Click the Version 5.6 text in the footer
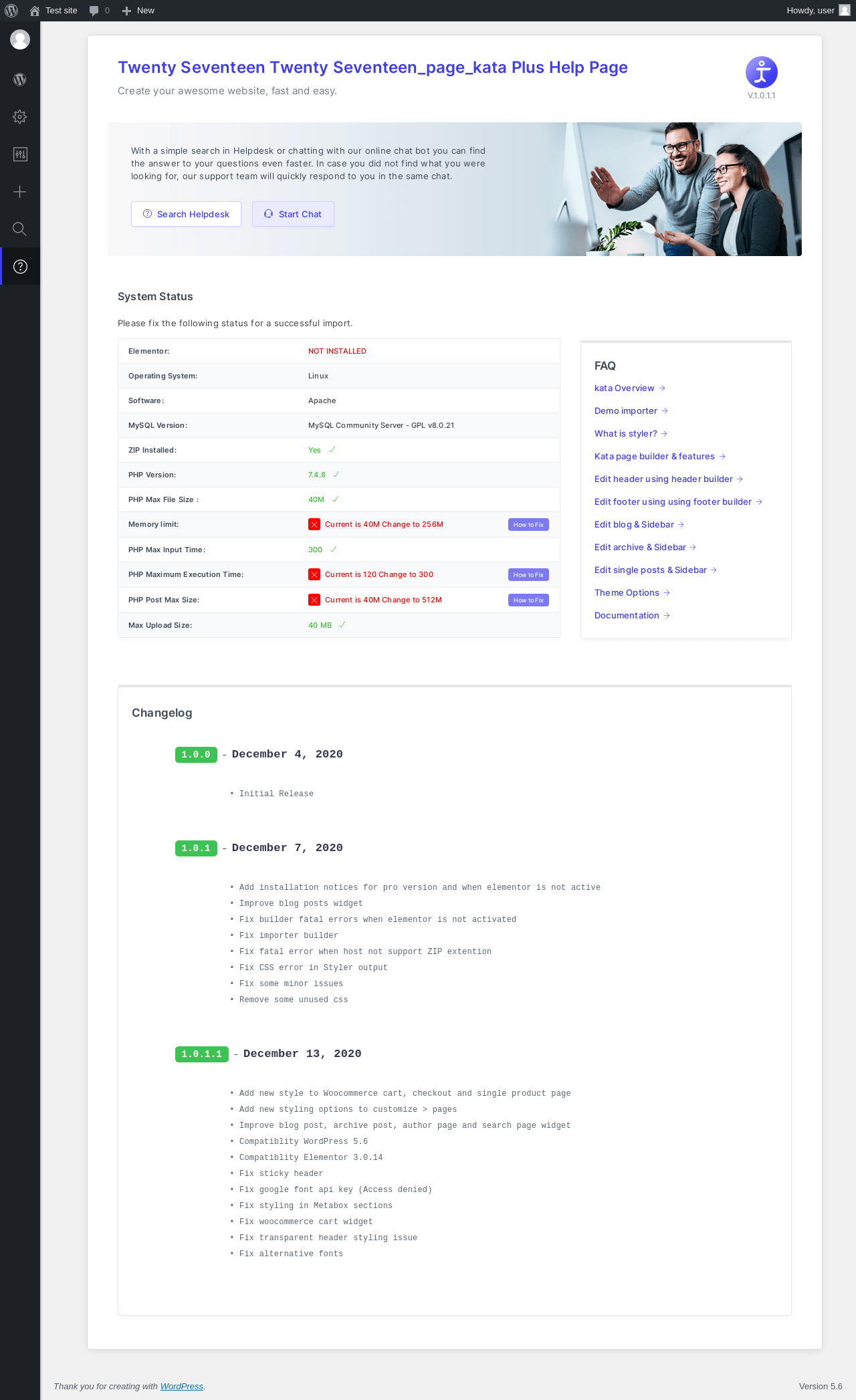The width and height of the screenshot is (856, 1400). coord(821,1387)
